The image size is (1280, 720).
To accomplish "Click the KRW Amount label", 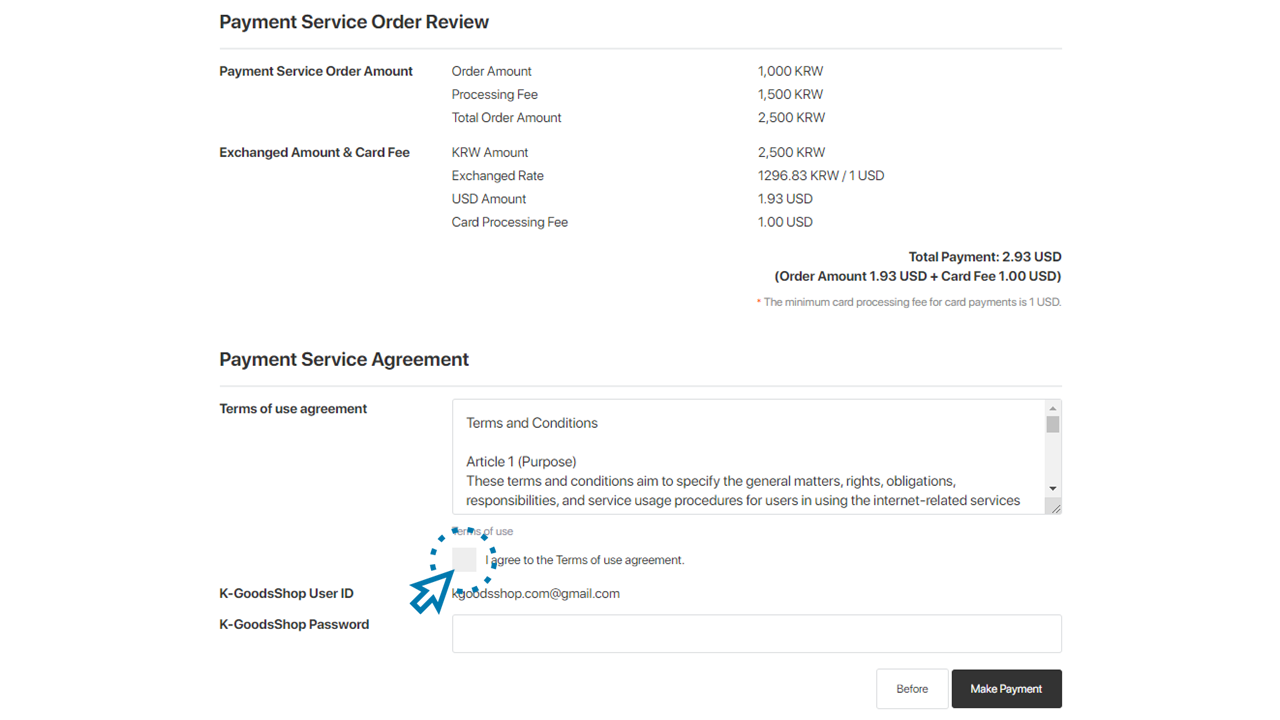I will click(x=490, y=153).
